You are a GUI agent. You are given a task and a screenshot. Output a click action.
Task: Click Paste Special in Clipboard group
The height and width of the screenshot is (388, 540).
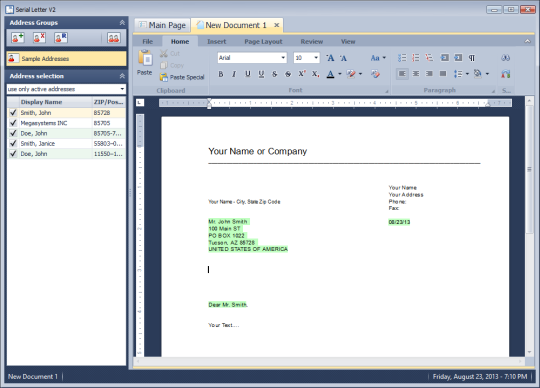(182, 77)
